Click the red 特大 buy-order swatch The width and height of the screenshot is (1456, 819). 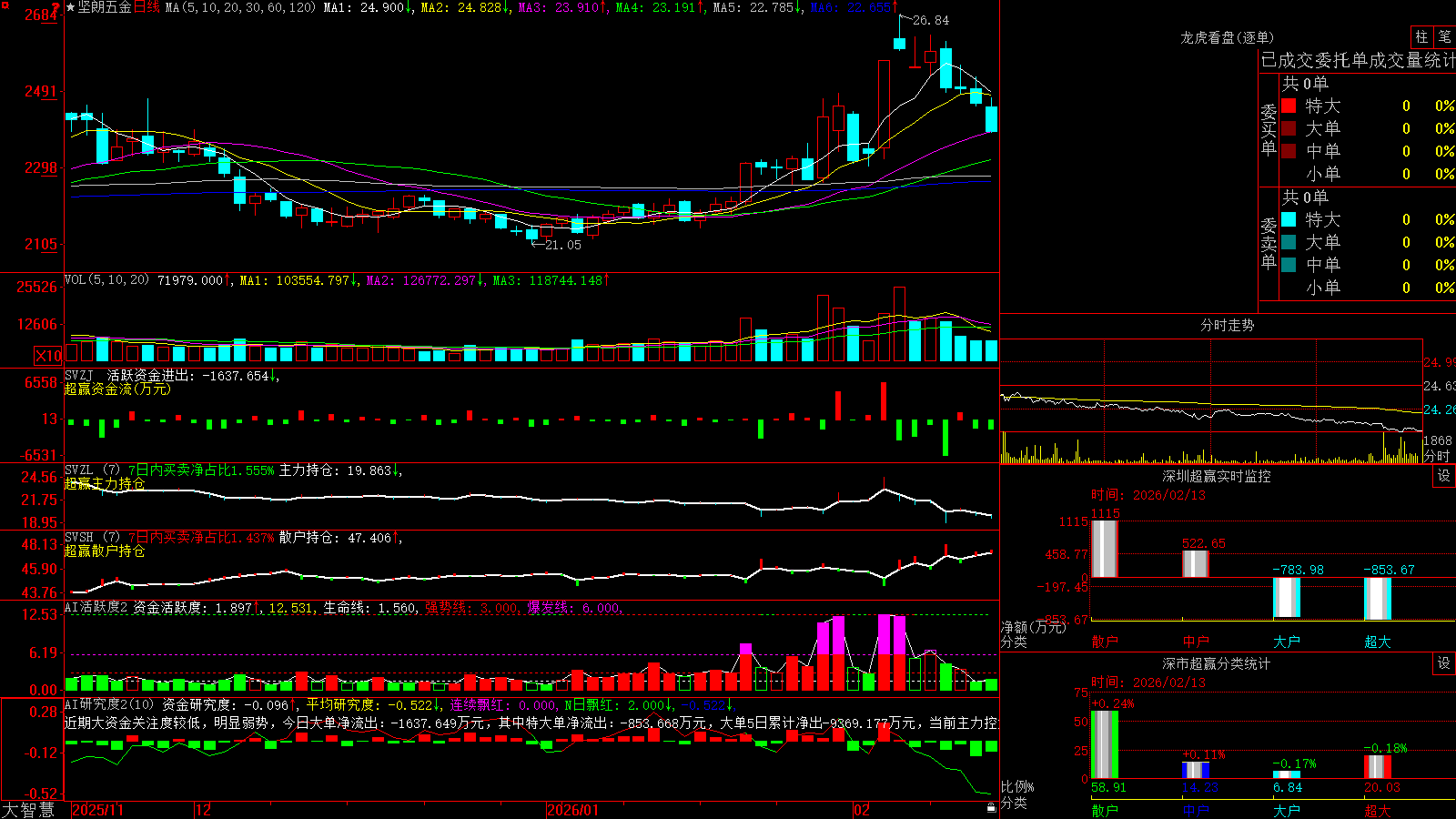pos(1289,106)
